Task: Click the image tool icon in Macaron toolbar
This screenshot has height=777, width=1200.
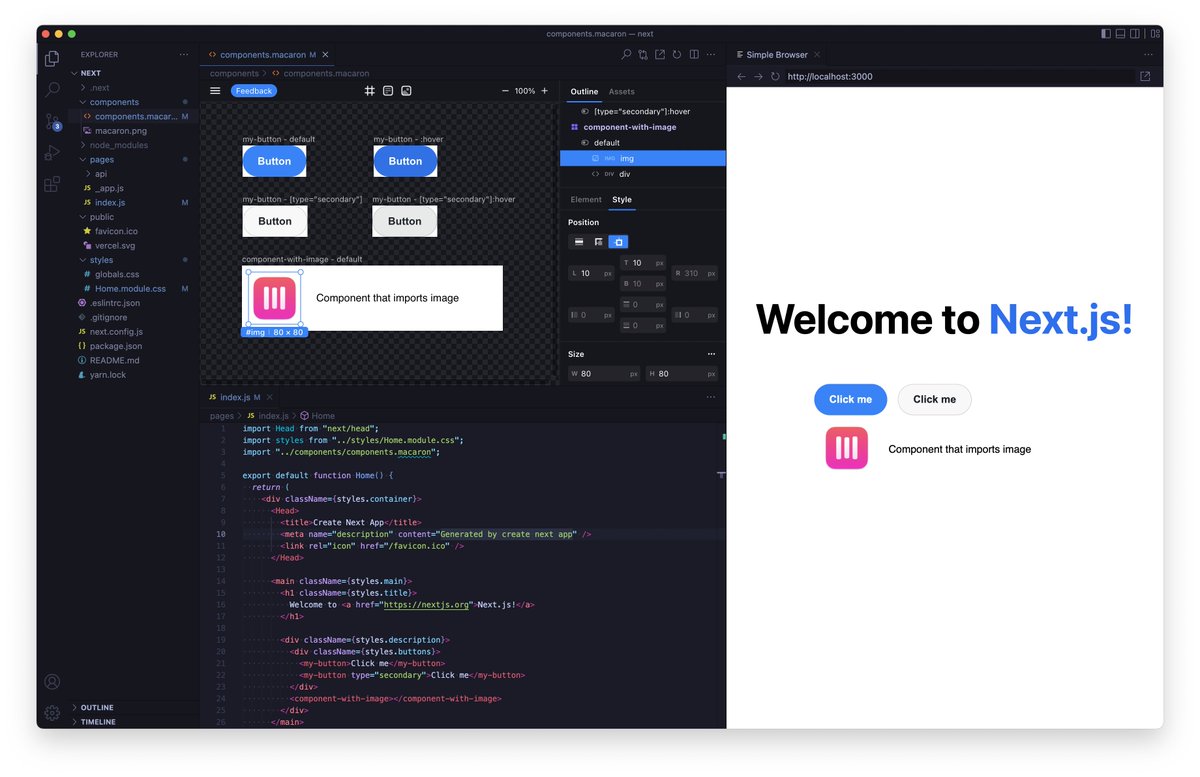Action: pyautogui.click(x=406, y=91)
